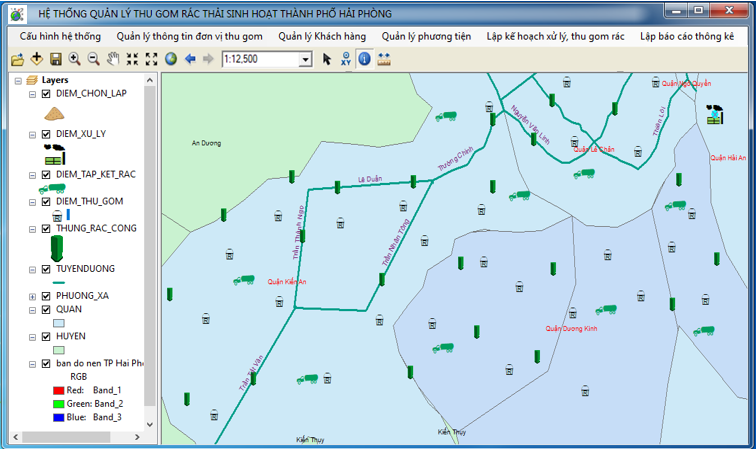The width and height of the screenshot is (756, 449).
Task: Toggle the TUYENDUONG layer visibility checkbox
Action: [46, 269]
